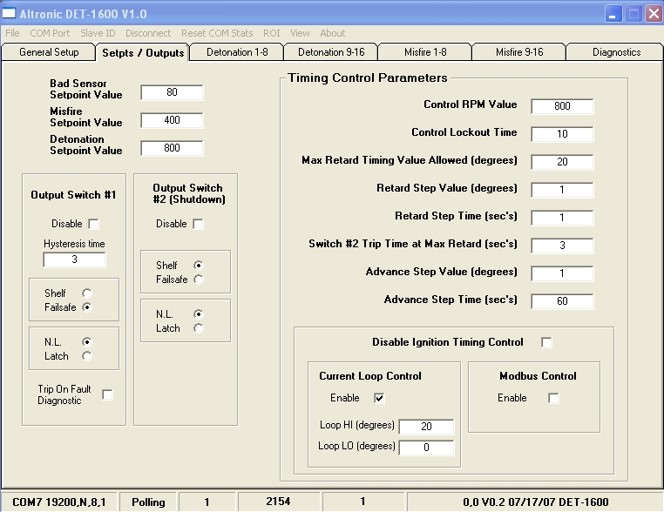Click Max Retard Timing Value Allowed field
The image size is (664, 512).
click(562, 162)
